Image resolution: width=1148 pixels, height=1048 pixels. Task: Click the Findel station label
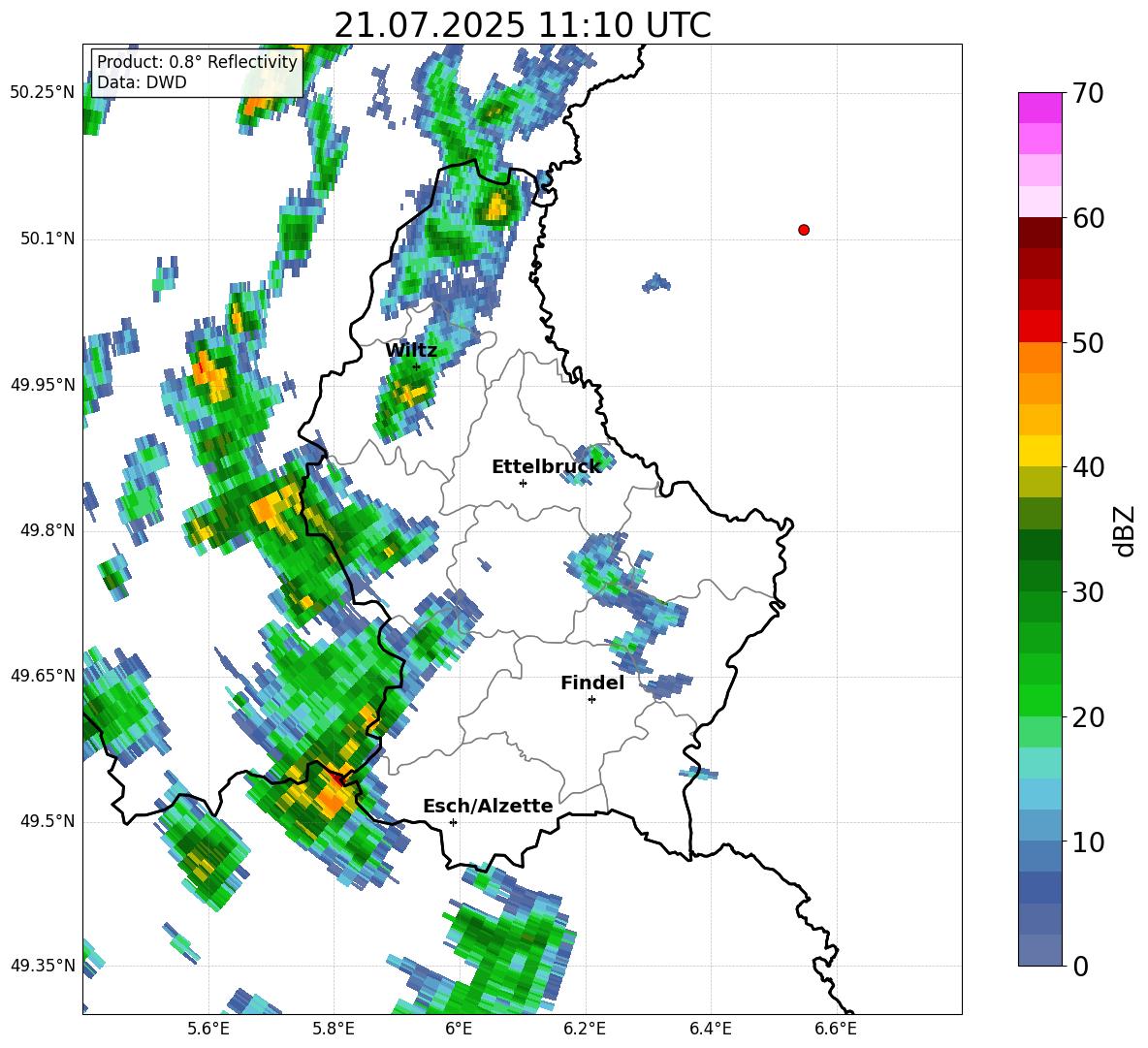coord(592,683)
